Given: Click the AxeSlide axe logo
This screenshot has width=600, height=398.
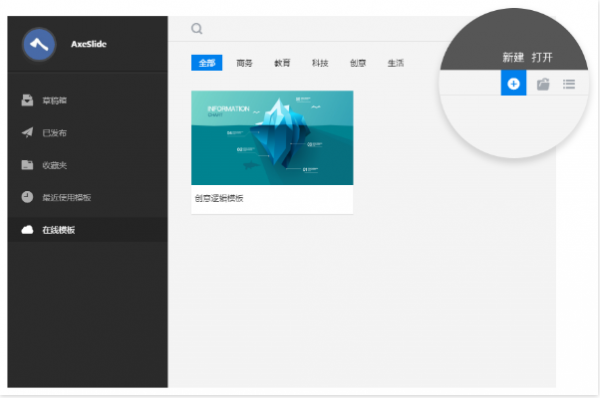Looking at the screenshot, I should tap(39, 44).
